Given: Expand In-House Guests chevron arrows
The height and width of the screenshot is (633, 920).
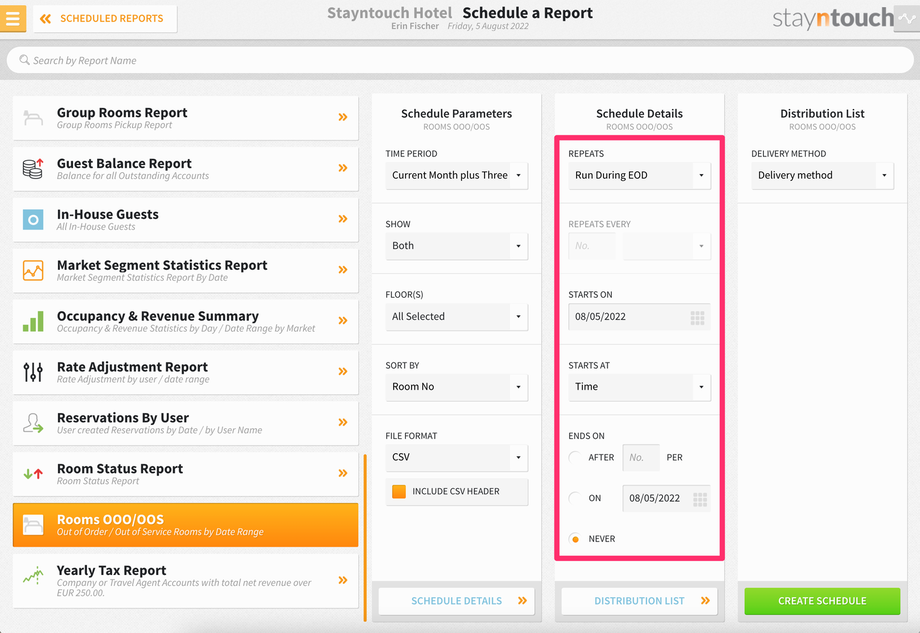Looking at the screenshot, I should [343, 219].
